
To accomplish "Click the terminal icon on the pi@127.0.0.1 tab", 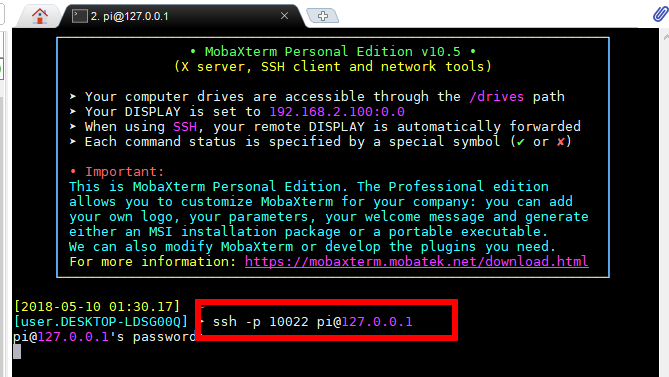I will pos(79,16).
